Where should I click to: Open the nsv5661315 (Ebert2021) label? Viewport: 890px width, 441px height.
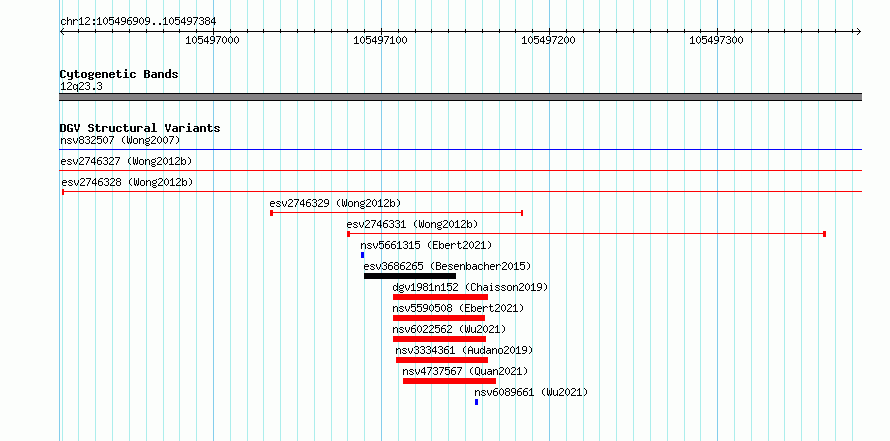426,245
